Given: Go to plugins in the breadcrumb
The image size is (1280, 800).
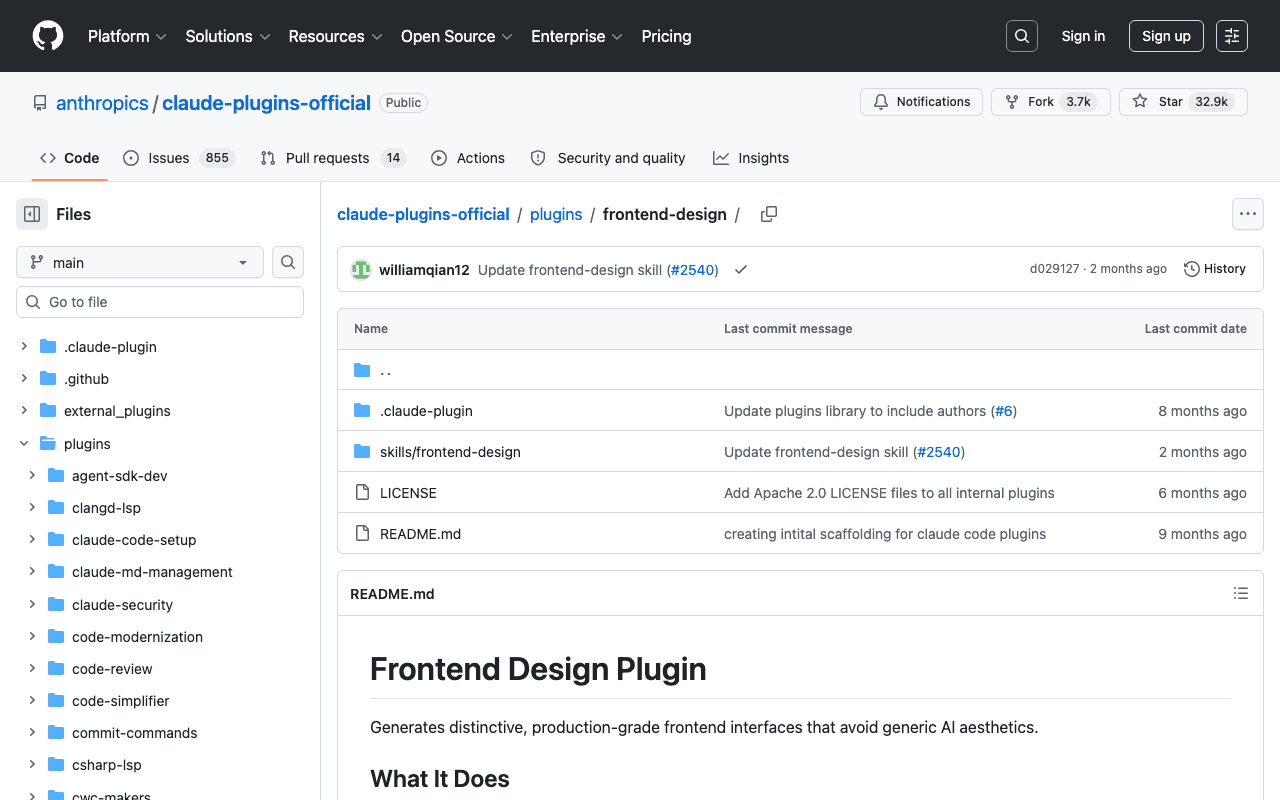Looking at the screenshot, I should pyautogui.click(x=556, y=214).
